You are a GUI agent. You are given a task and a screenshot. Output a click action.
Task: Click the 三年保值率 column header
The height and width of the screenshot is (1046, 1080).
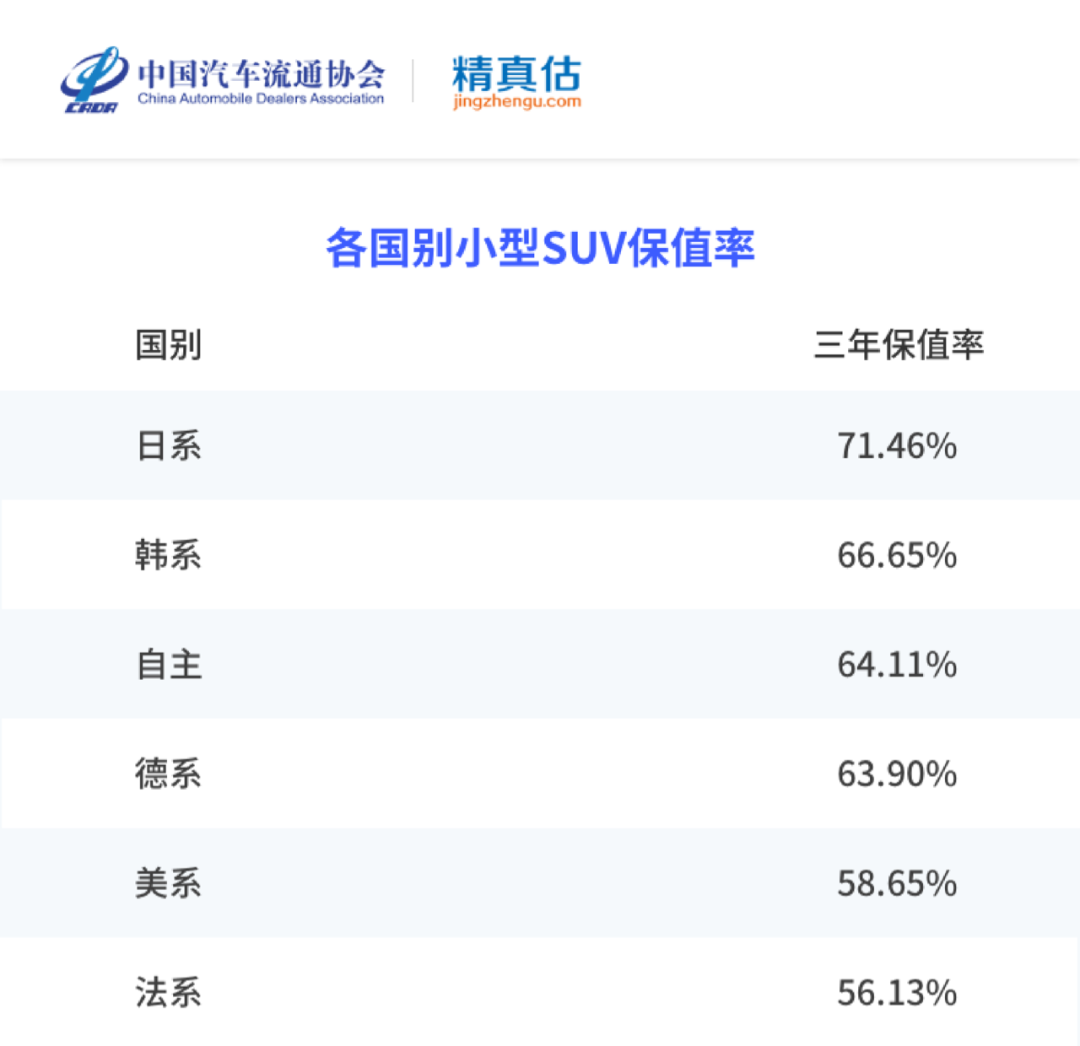[898, 345]
